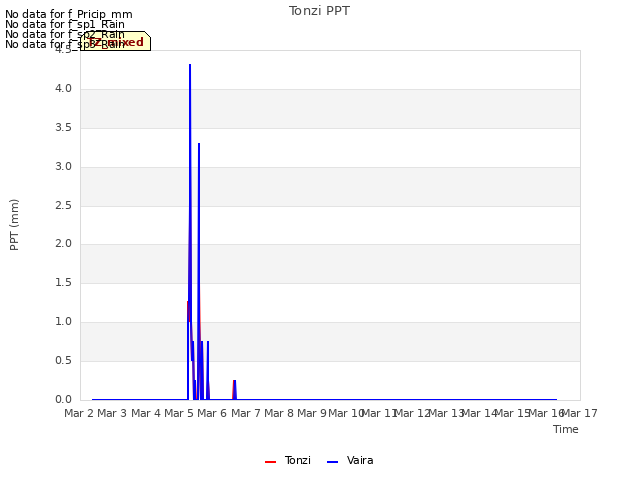Click the Mar 4 x-axis tick label
640x480 pixels.
(x=146, y=413)
